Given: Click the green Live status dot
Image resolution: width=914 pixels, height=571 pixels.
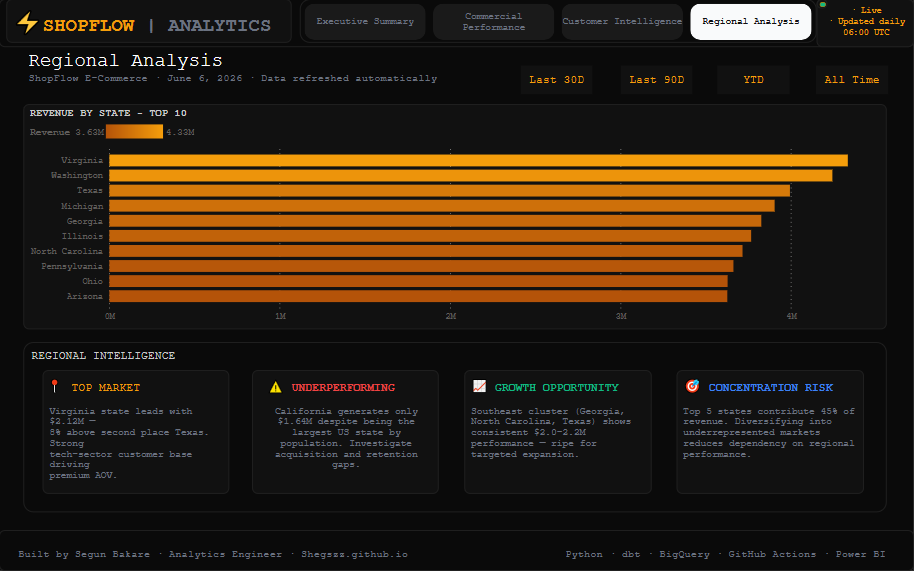Looking at the screenshot, I should click(x=823, y=5).
